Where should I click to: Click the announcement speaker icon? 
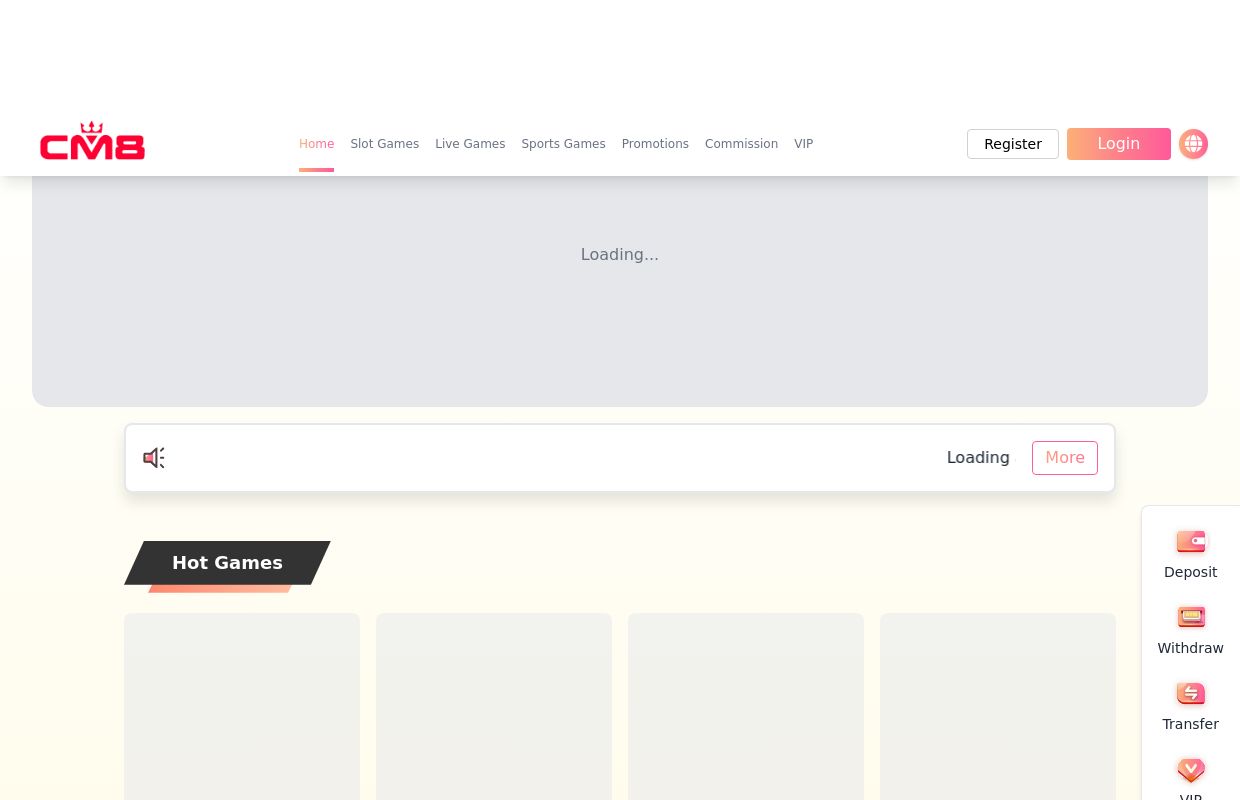click(x=154, y=458)
